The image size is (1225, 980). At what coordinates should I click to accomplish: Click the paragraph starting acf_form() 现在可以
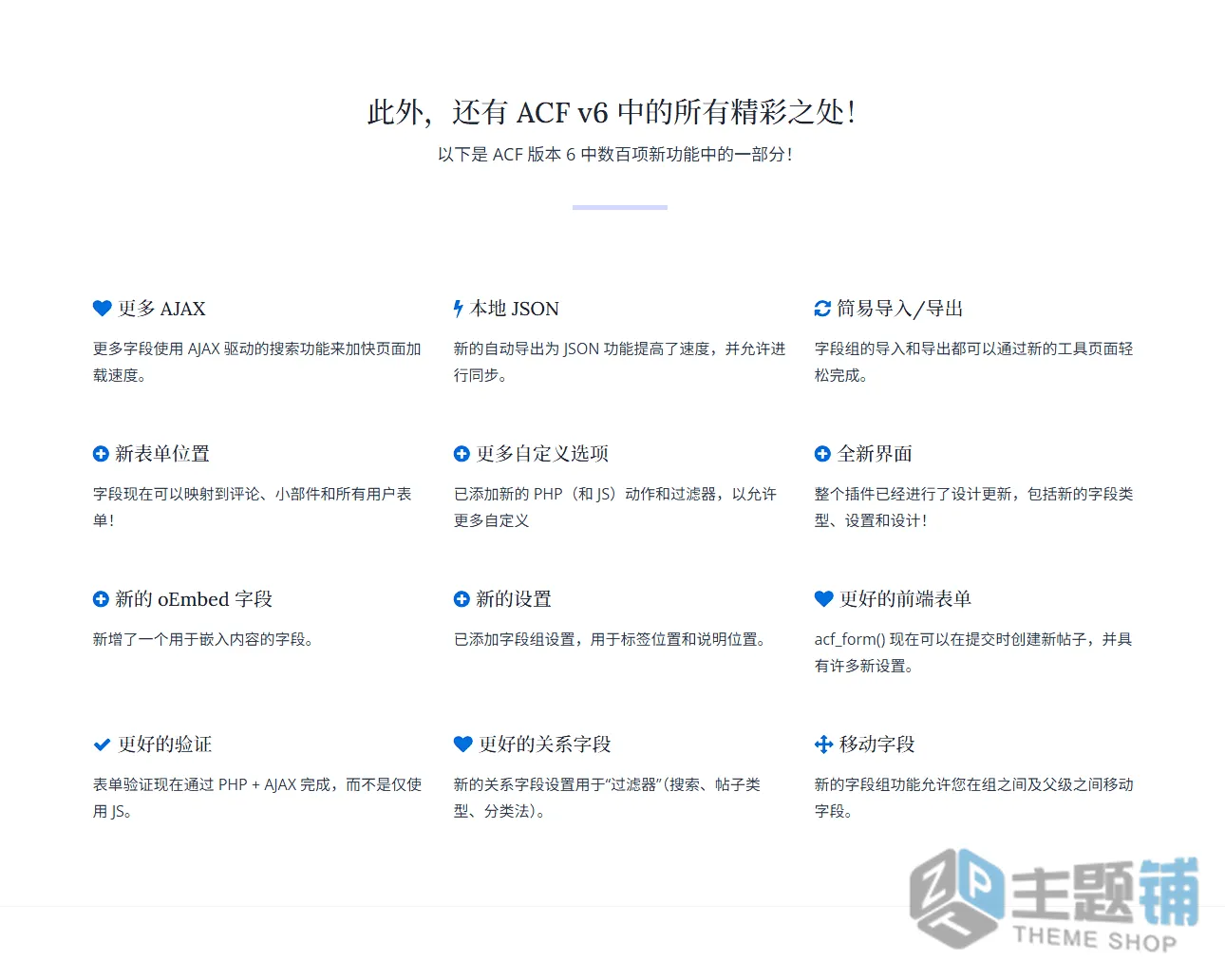tap(973, 652)
